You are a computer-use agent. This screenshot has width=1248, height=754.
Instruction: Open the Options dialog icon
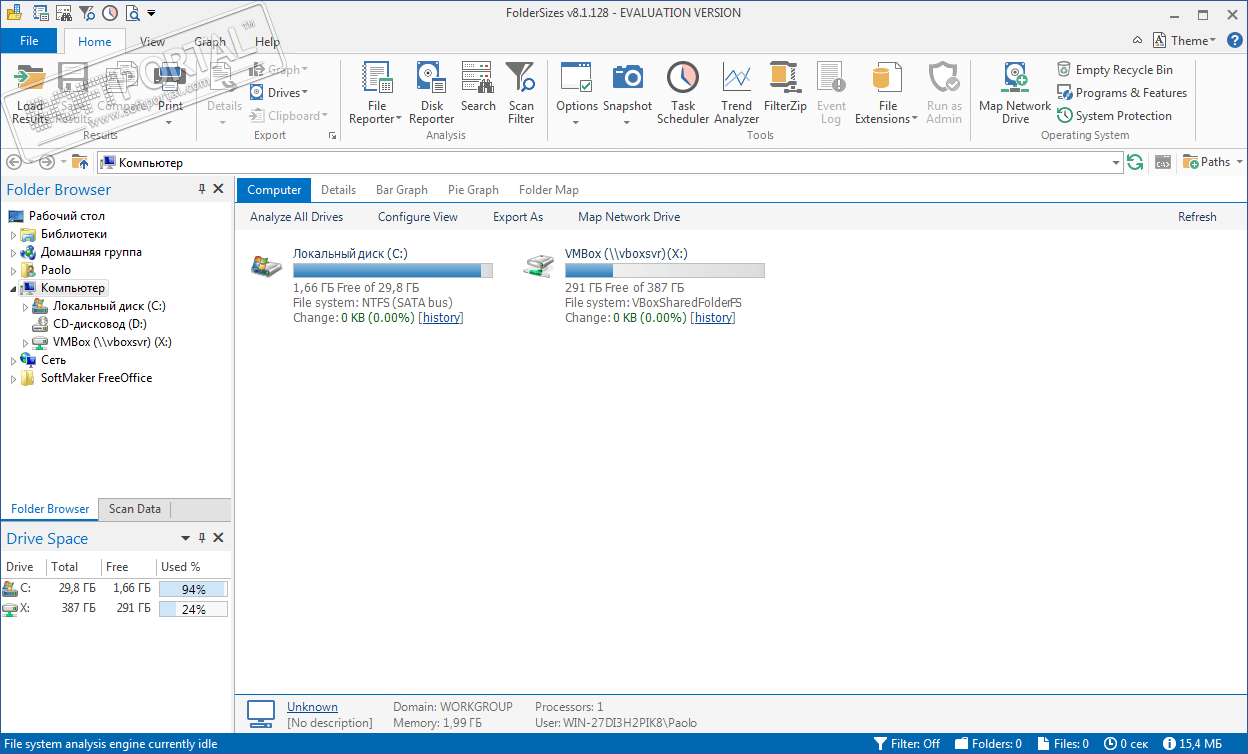[x=577, y=78]
